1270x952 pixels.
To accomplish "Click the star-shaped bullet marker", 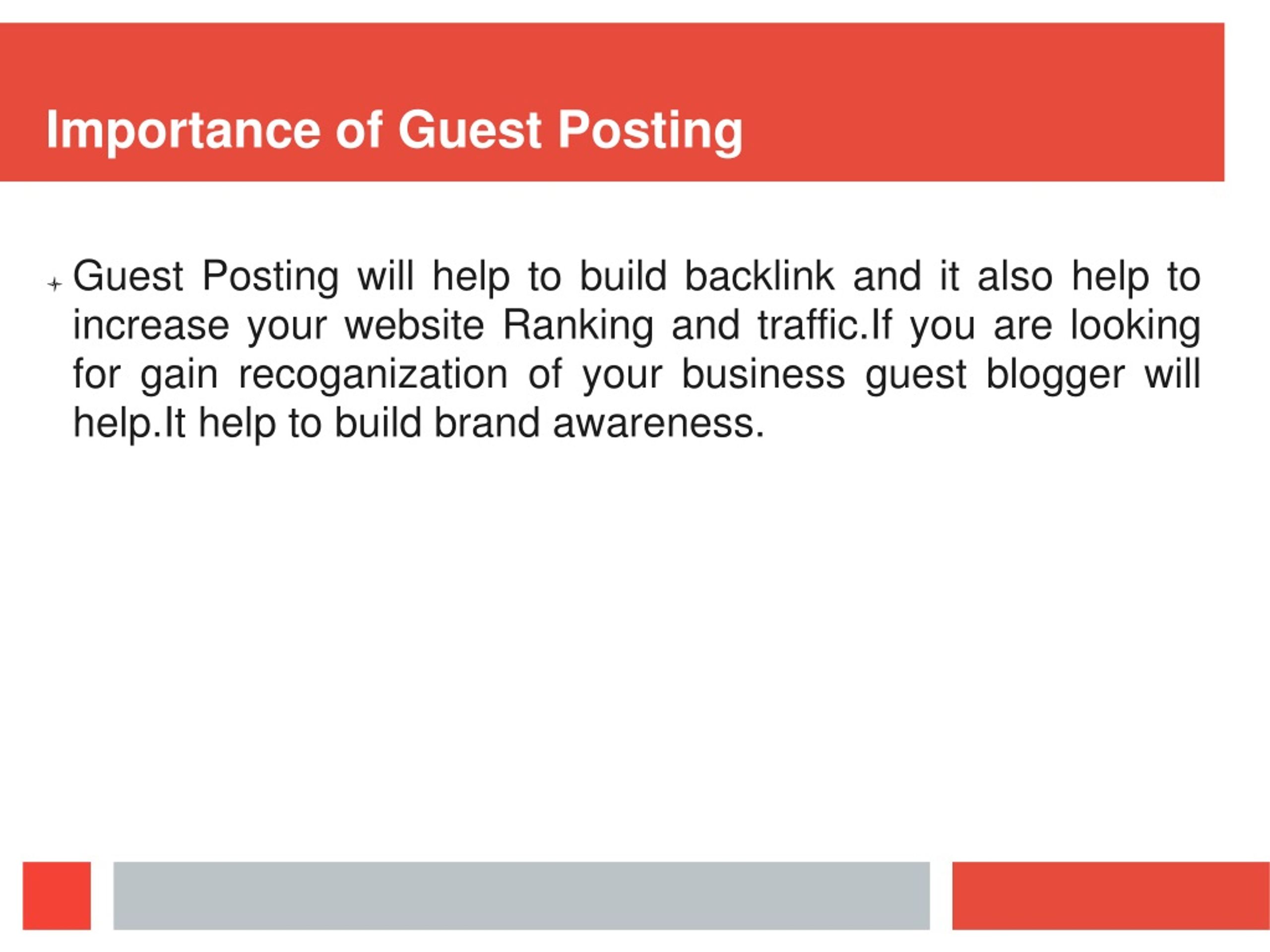I will [x=55, y=284].
